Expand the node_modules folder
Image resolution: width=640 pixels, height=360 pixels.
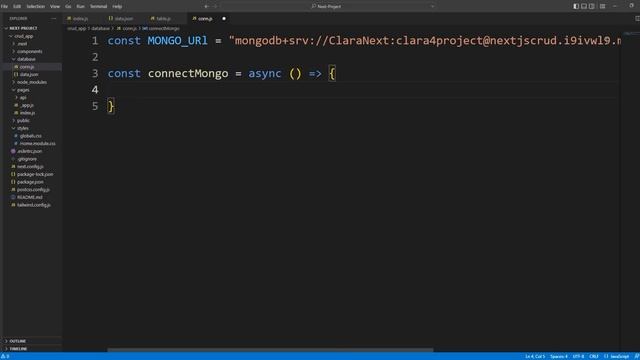point(32,82)
